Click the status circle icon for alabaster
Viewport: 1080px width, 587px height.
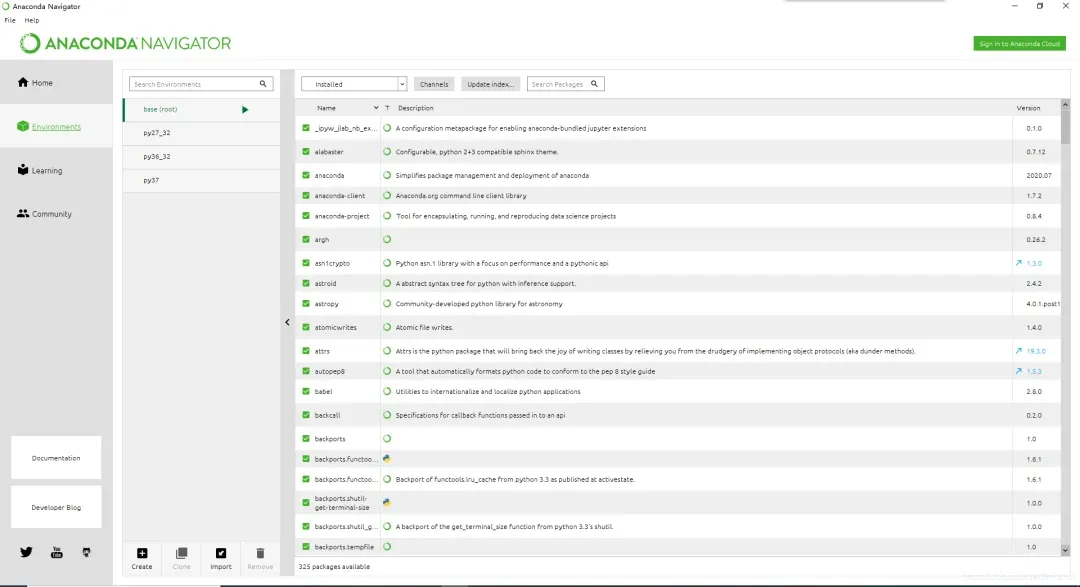[x=387, y=152]
